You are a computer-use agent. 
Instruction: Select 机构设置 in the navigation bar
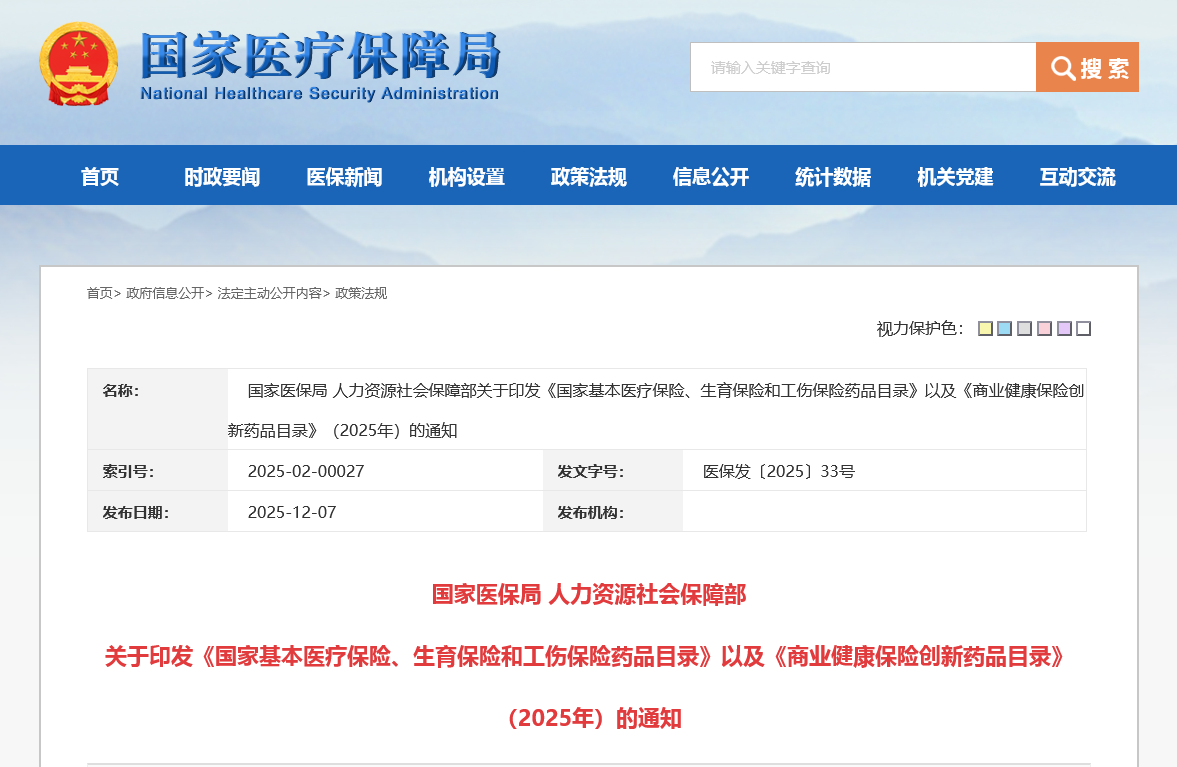(x=466, y=177)
